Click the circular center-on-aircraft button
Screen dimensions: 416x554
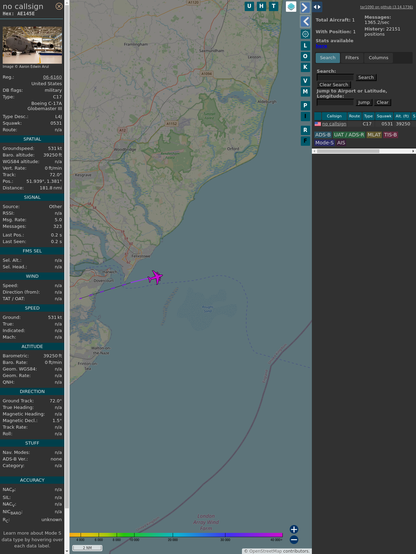305,34
